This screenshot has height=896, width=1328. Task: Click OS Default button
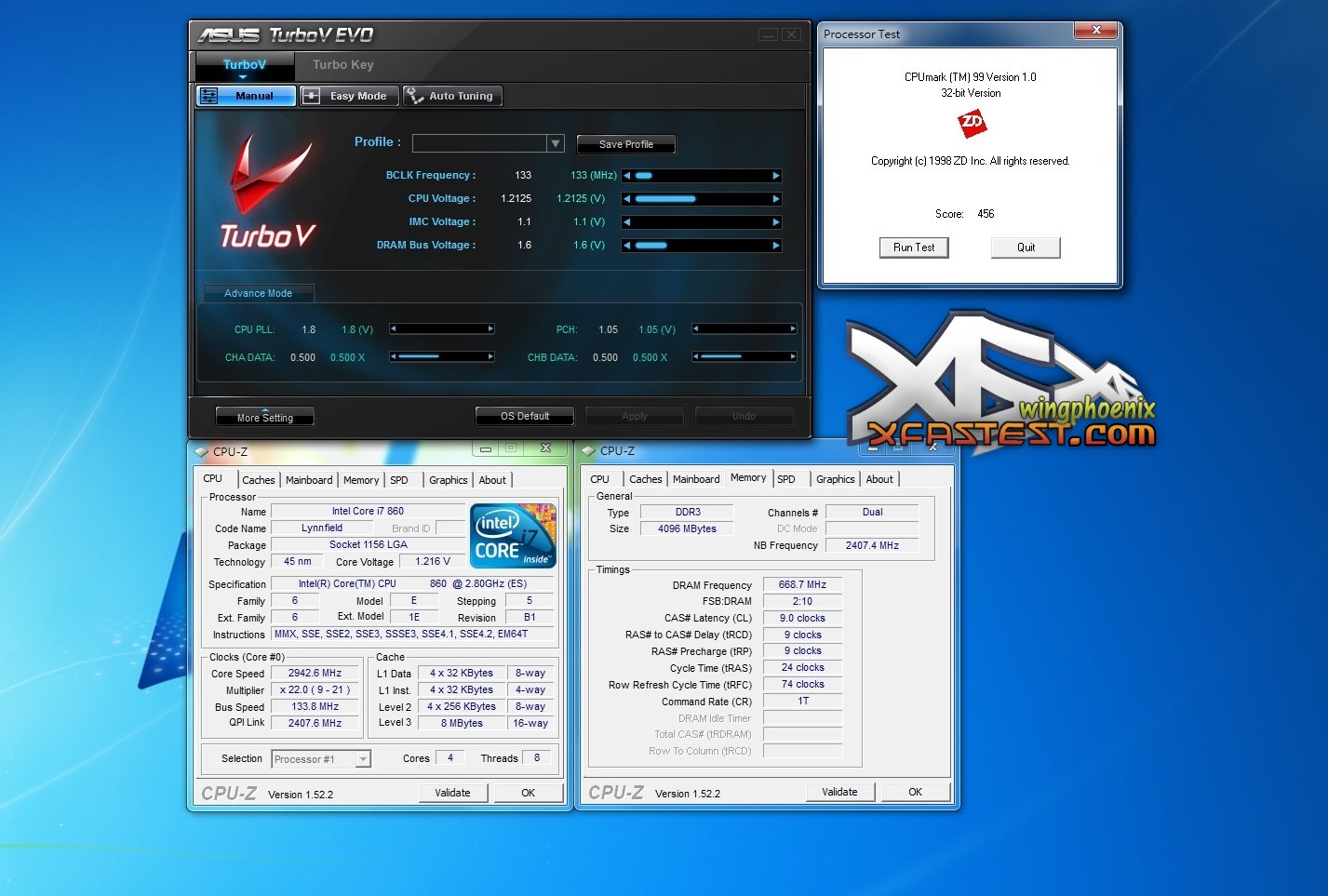[x=525, y=416]
